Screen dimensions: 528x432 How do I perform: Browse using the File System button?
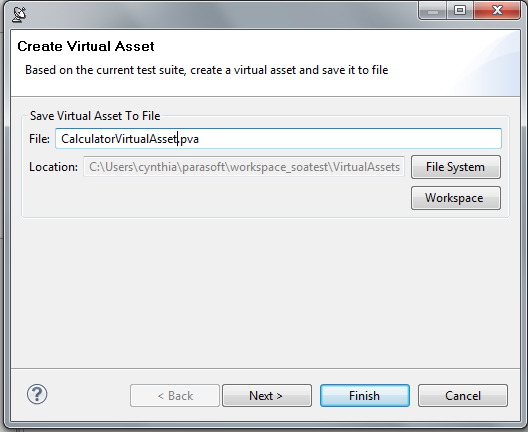[456, 167]
